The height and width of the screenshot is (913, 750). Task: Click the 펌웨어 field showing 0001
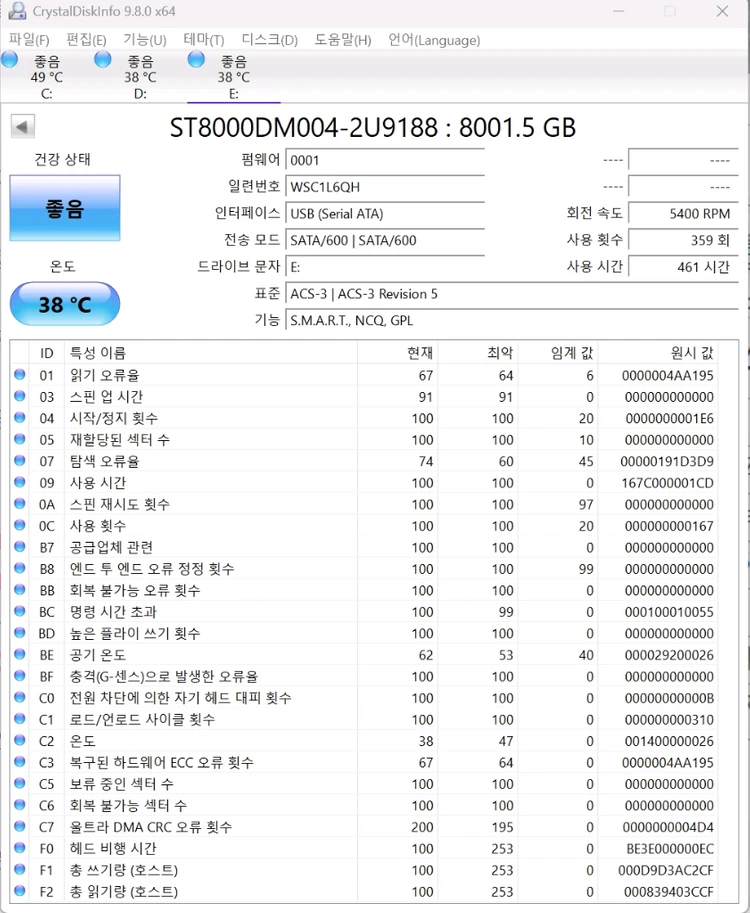tap(385, 160)
